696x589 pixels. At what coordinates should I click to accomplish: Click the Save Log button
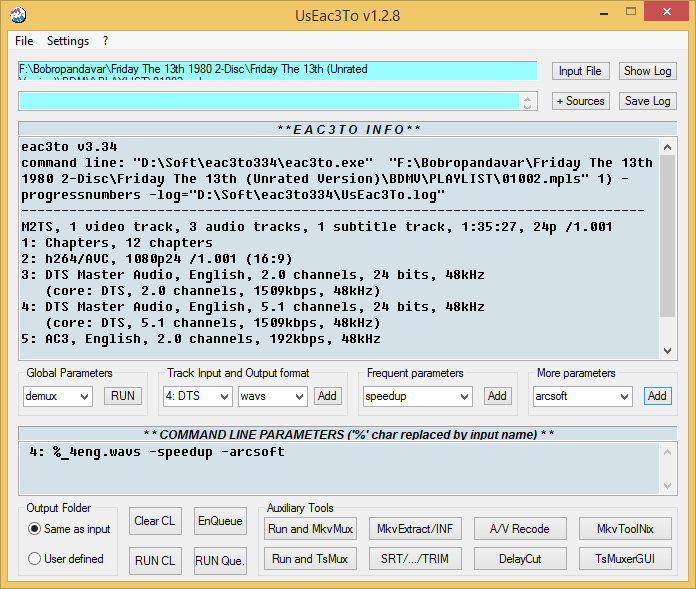coord(648,101)
